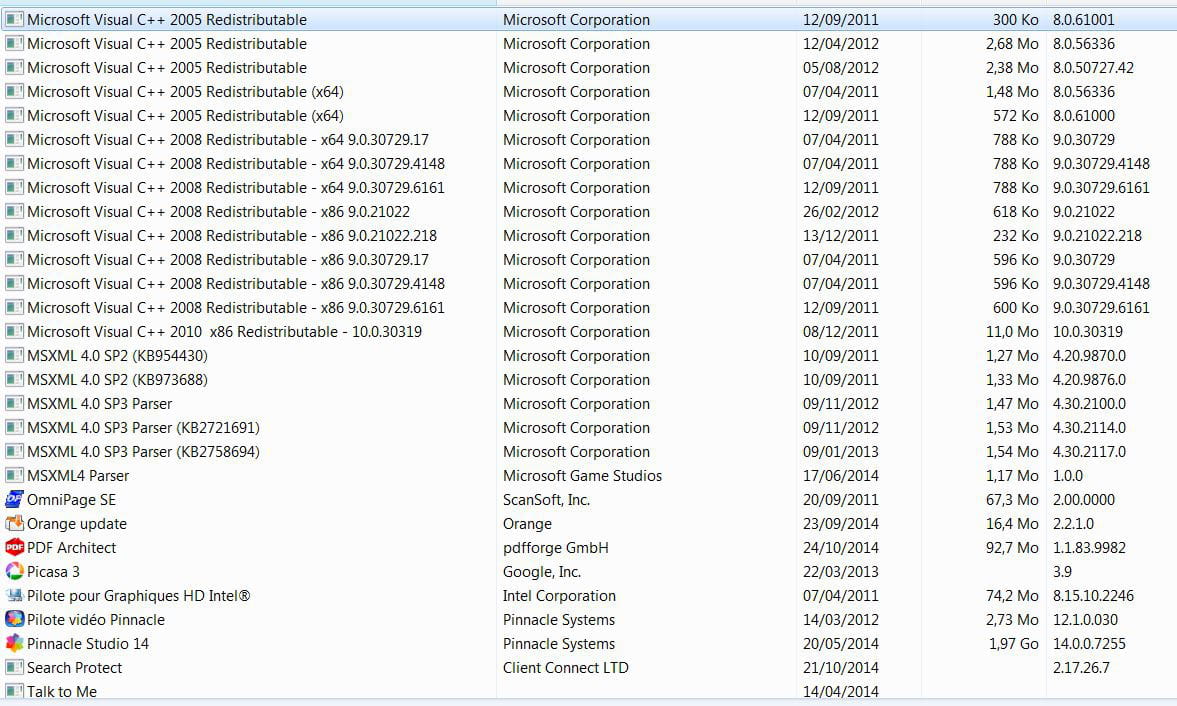
Task: Click the Talk to Me program name
Action: pyautogui.click(x=62, y=692)
